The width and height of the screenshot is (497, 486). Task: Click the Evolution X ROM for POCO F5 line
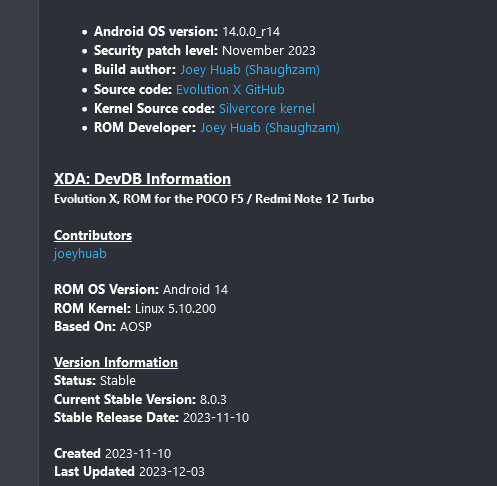pos(214,199)
